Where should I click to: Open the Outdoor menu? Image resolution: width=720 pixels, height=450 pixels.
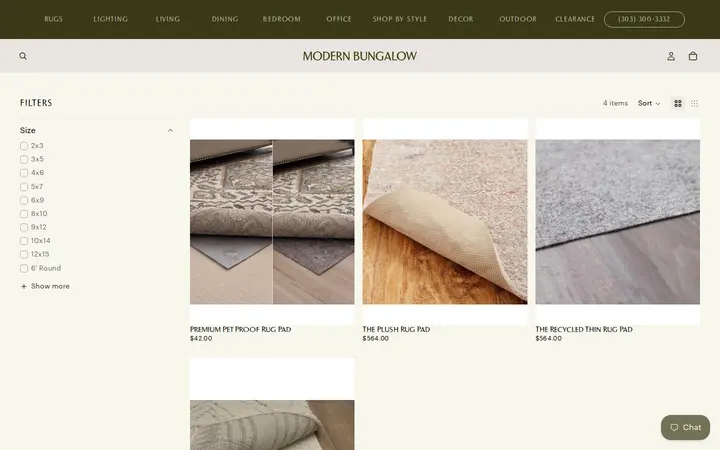click(x=518, y=19)
